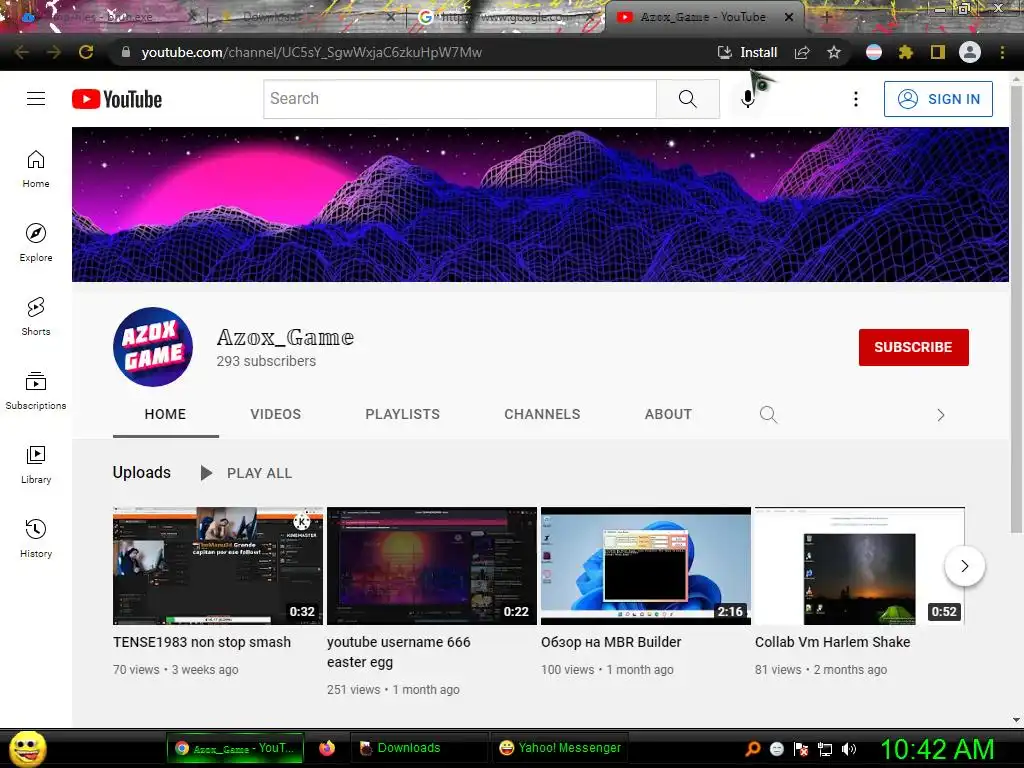
Task: Open a new browser tab with plus
Action: [826, 18]
